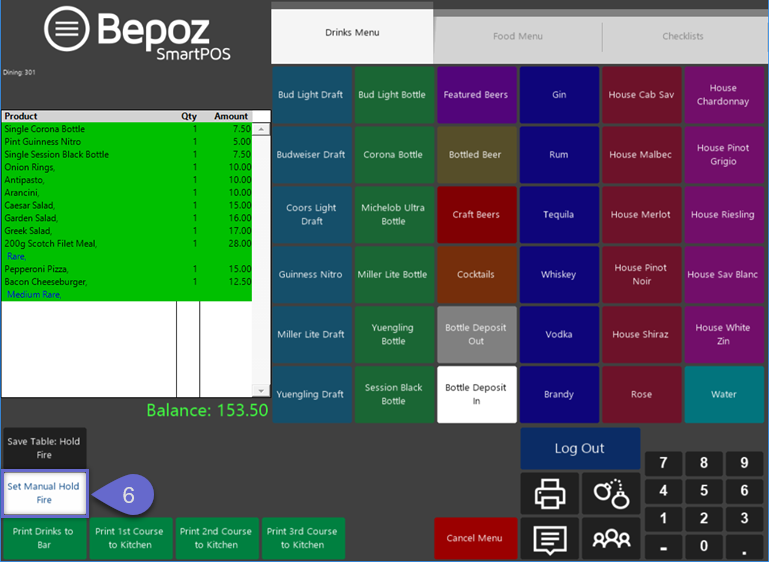The width and height of the screenshot is (769, 562).
Task: Click Set Manual Hold Fire
Action: point(45,493)
